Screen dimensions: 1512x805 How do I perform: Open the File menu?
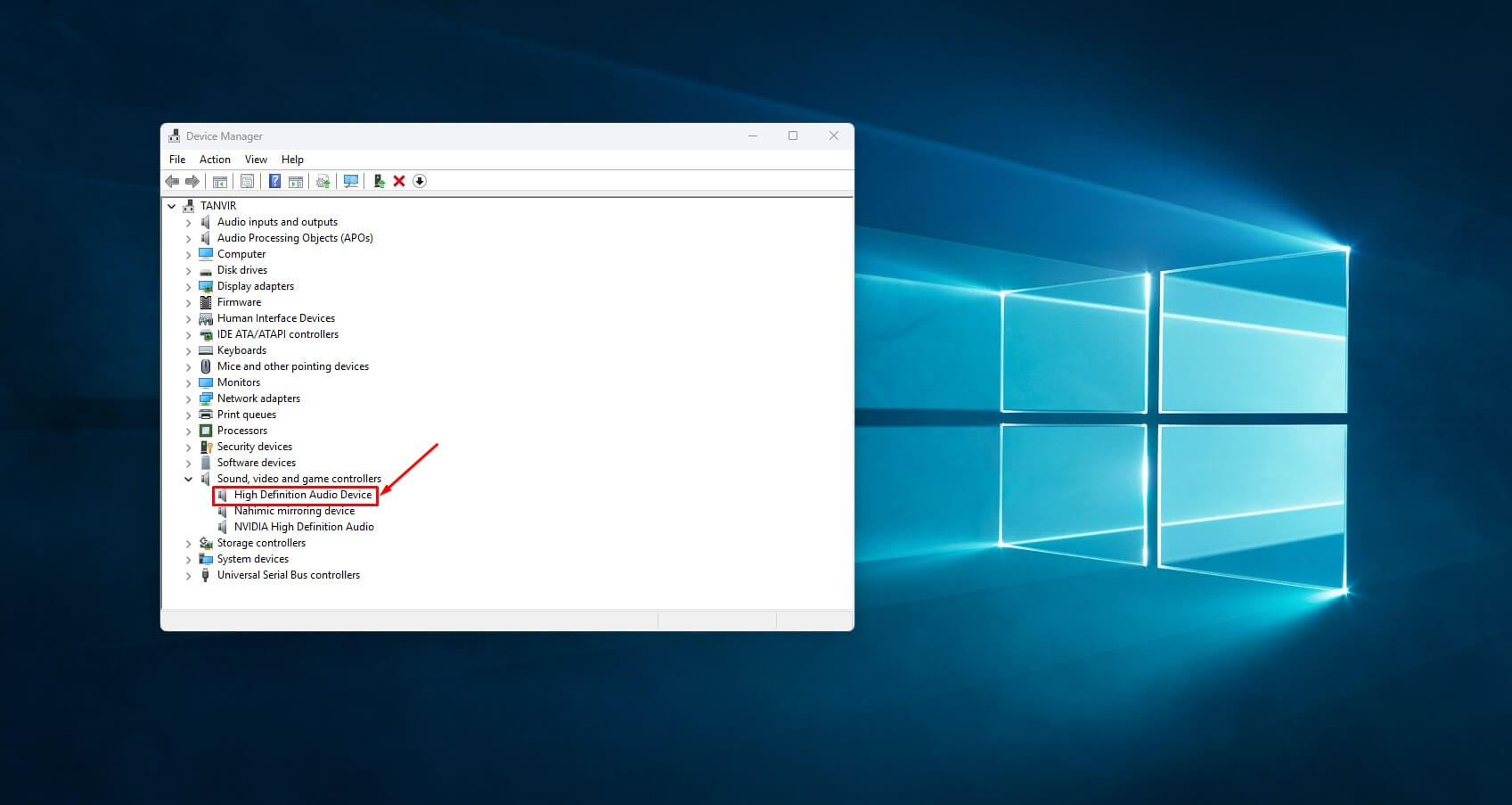(x=177, y=160)
